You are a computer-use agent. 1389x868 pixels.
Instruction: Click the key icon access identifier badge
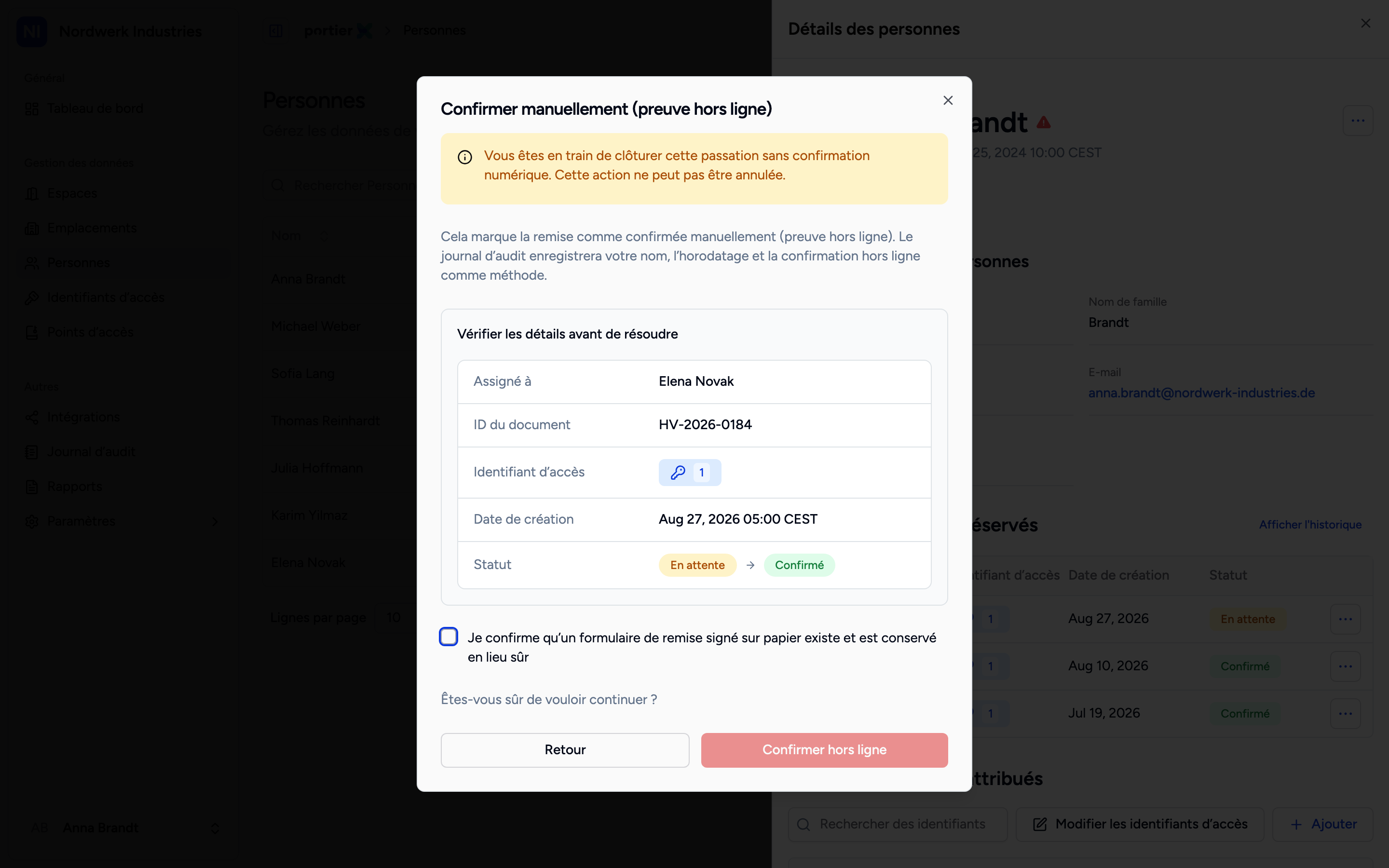(689, 473)
